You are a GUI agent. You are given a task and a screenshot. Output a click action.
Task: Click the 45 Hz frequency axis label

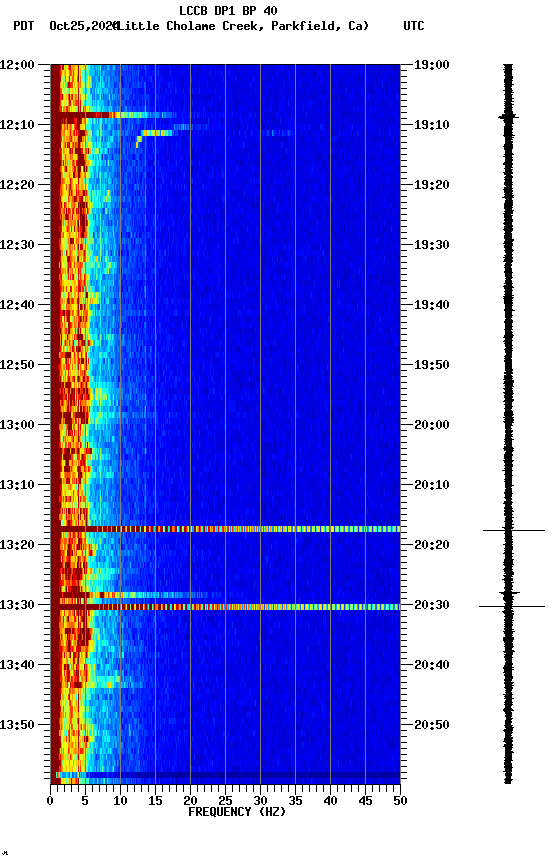[365, 801]
